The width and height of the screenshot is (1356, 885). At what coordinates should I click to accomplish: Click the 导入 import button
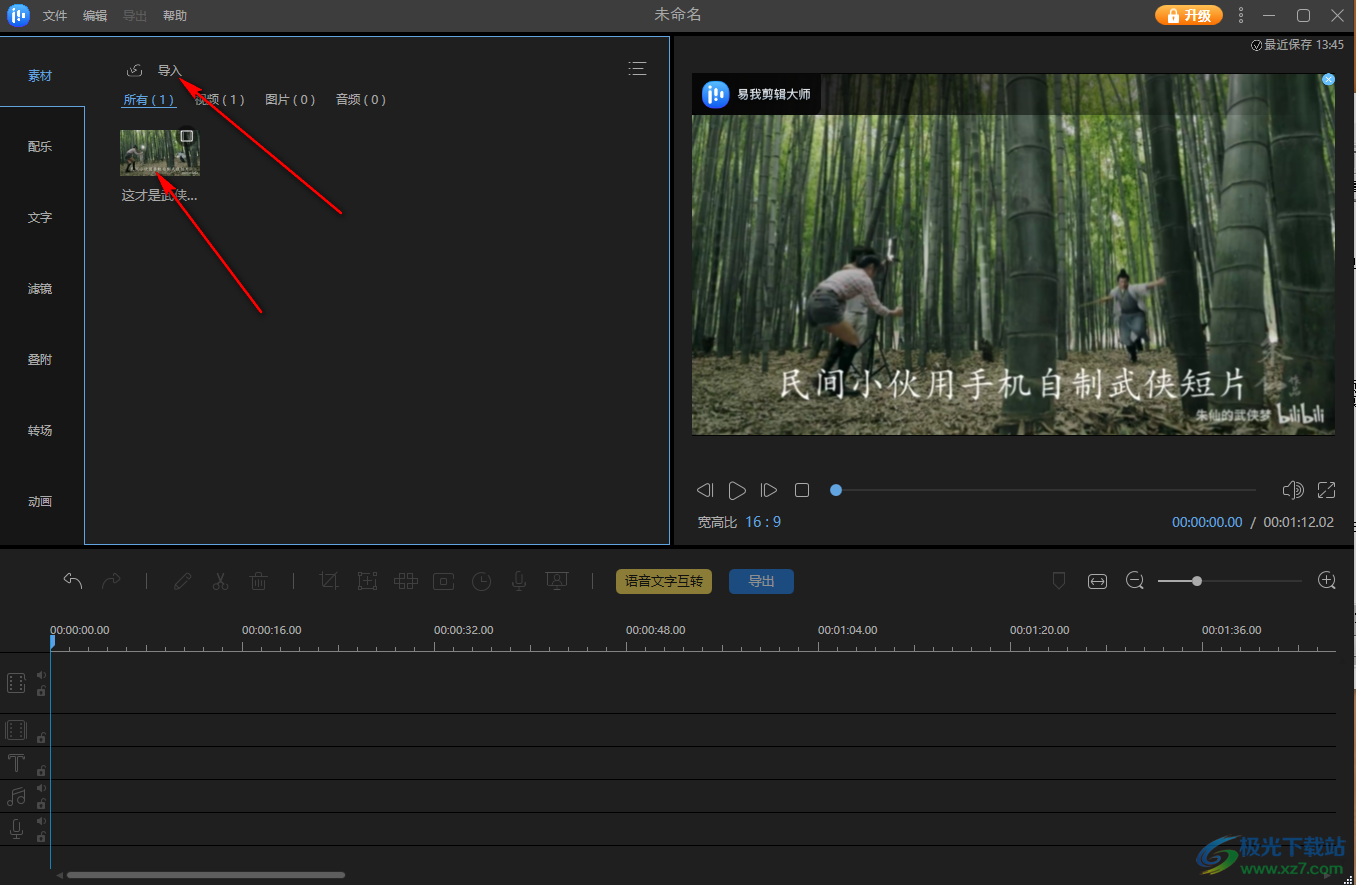click(x=169, y=71)
